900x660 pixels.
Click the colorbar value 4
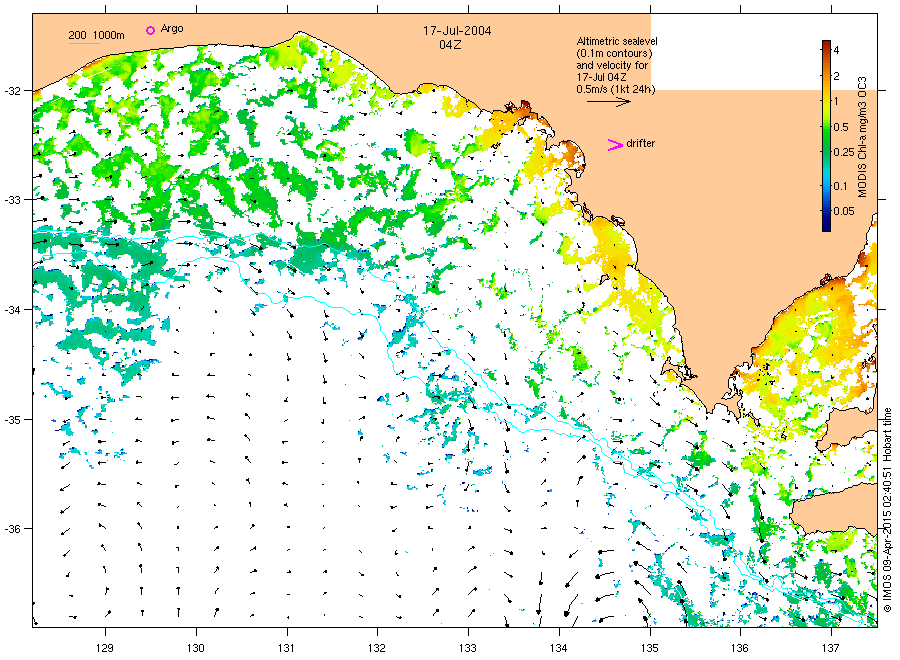point(836,50)
